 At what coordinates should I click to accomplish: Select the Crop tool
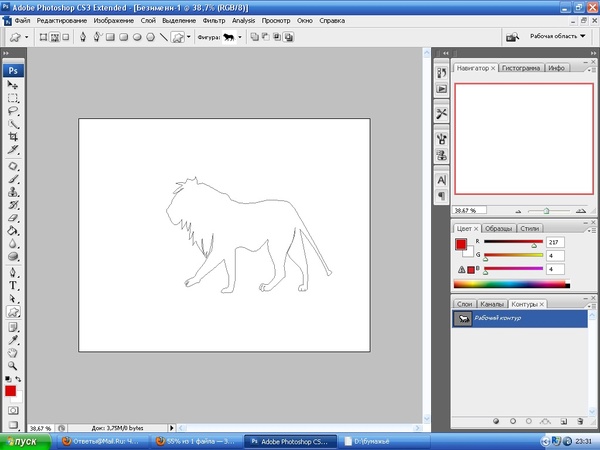pyautogui.click(x=13, y=137)
